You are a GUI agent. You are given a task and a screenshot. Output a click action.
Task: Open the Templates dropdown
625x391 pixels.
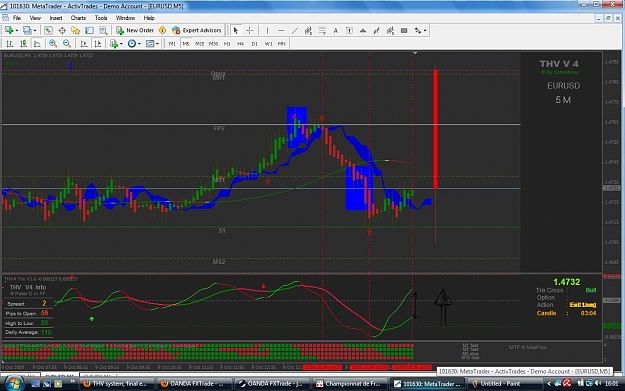pos(152,44)
